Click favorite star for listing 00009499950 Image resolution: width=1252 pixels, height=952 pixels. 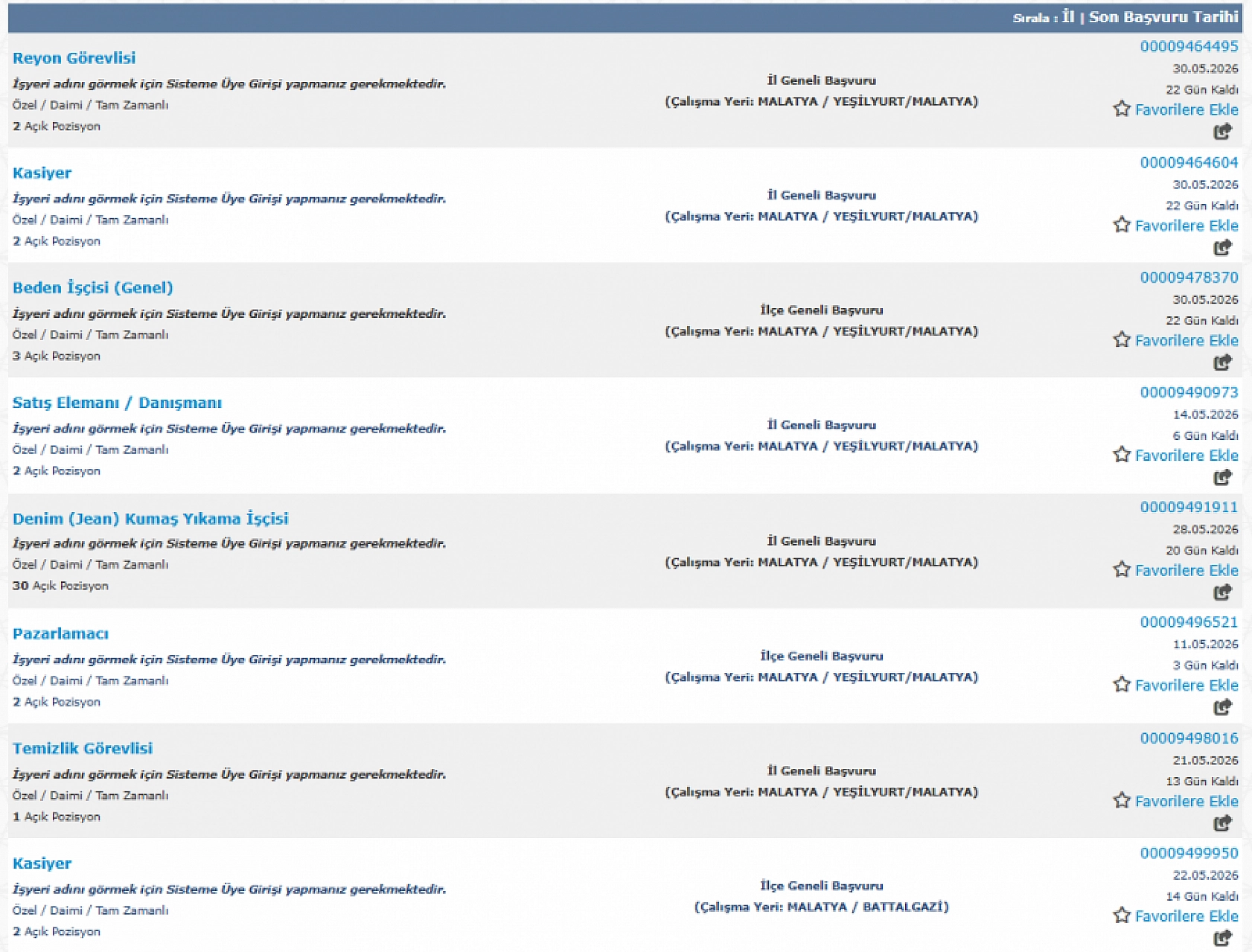tap(1122, 915)
